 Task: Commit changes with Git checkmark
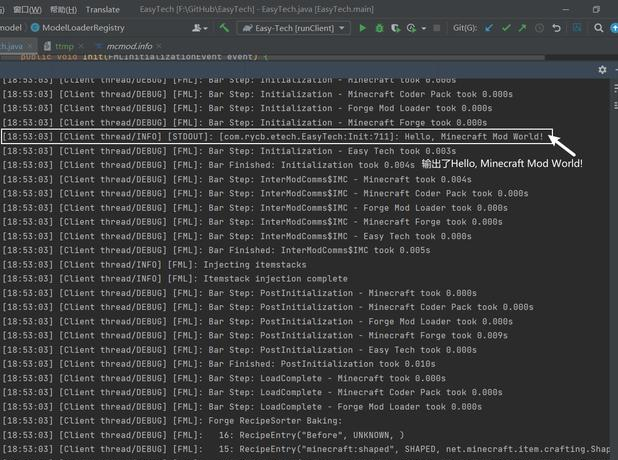(506, 28)
